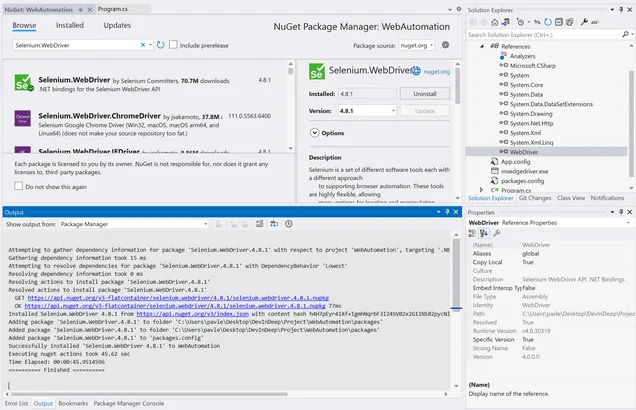636x410 pixels.
Task: Click Collapse All icon in Solution Explorer
Action: point(559,22)
